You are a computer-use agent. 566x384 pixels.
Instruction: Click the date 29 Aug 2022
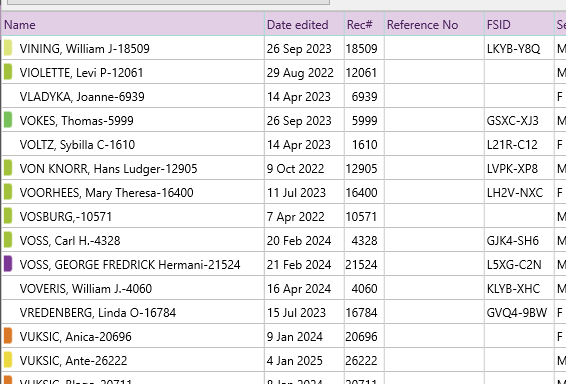click(x=300, y=73)
